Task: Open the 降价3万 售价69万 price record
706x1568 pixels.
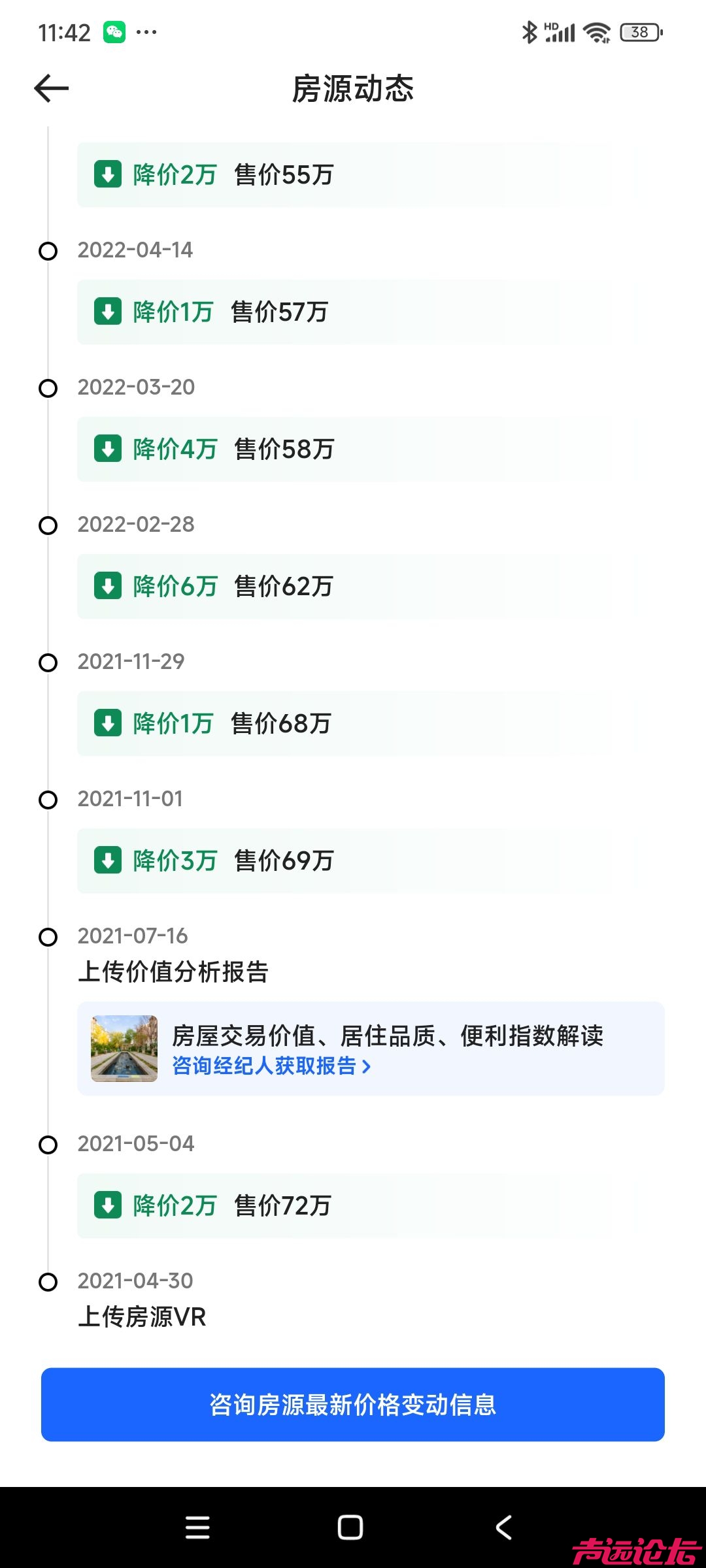Action: (x=345, y=860)
